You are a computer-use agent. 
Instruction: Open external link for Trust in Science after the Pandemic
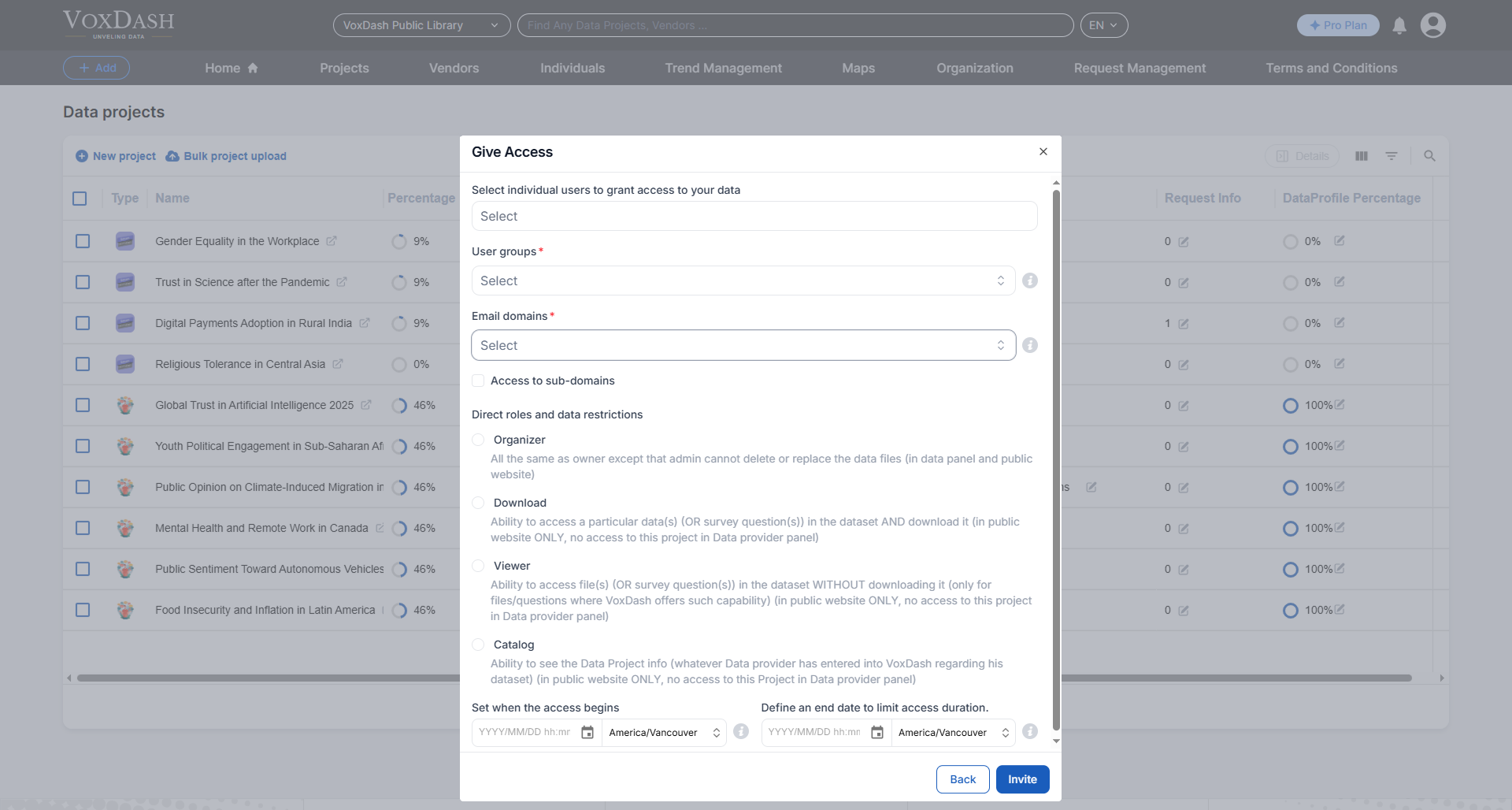click(342, 282)
